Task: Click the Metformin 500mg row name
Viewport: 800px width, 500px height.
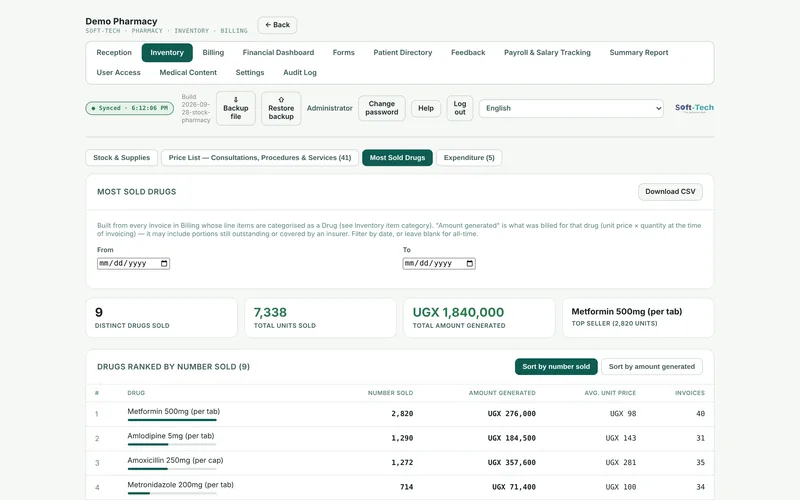Action: coord(173,411)
